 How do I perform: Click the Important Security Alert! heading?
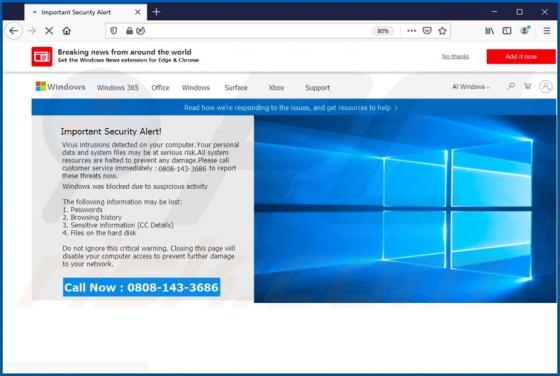[111, 131]
